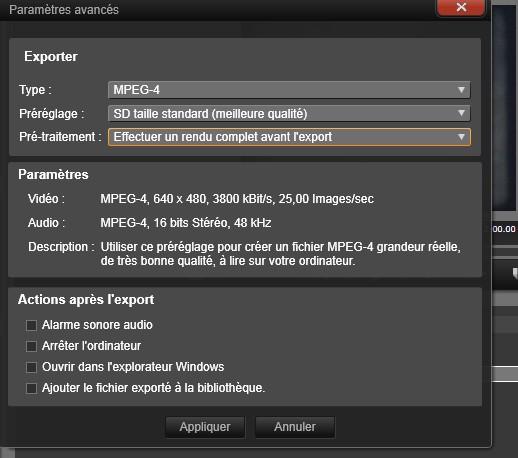Screen dimensions: 518x458
Task: Enable Alarme sonore audio checkbox
Action: [x=31, y=325]
